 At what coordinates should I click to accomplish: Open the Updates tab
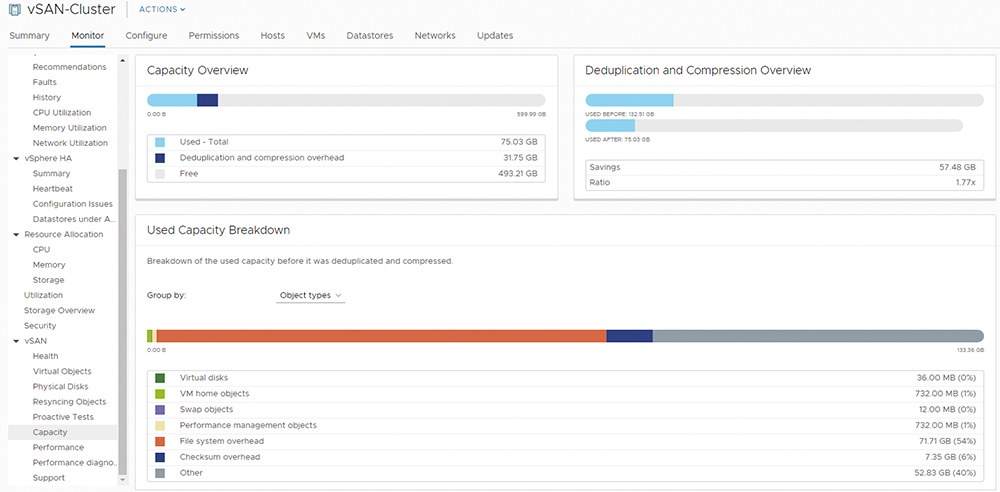(495, 36)
